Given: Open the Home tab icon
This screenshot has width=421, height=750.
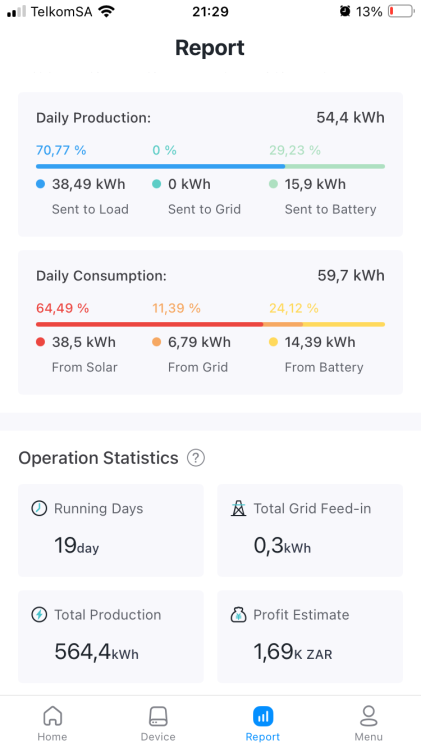Looking at the screenshot, I should click(53, 716).
